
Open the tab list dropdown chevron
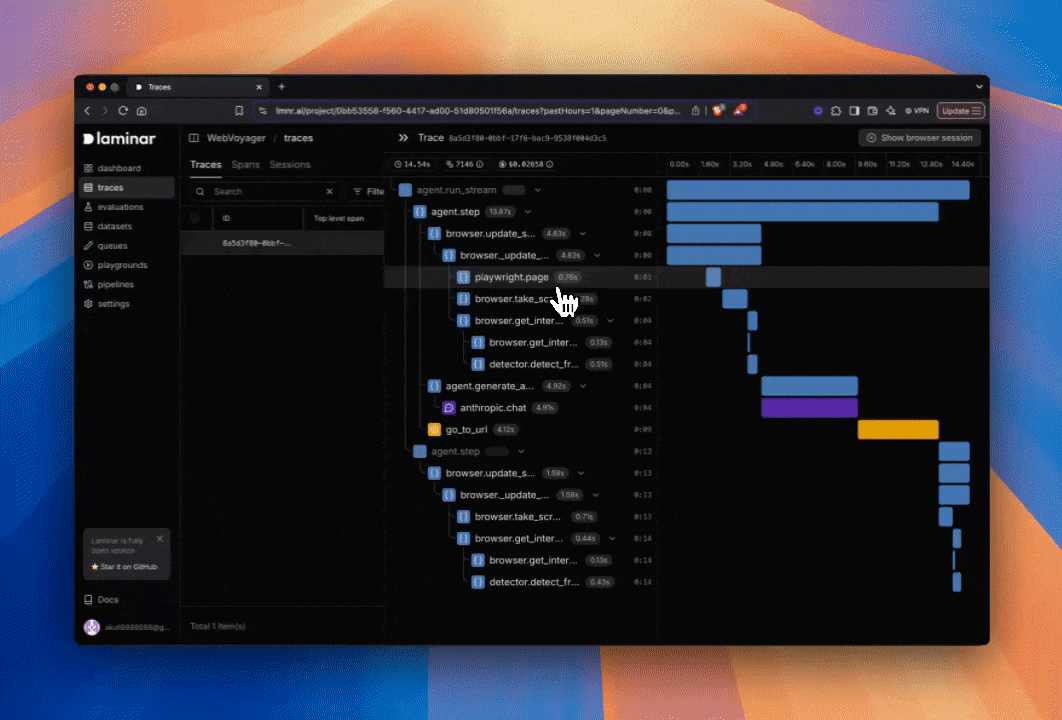979,87
